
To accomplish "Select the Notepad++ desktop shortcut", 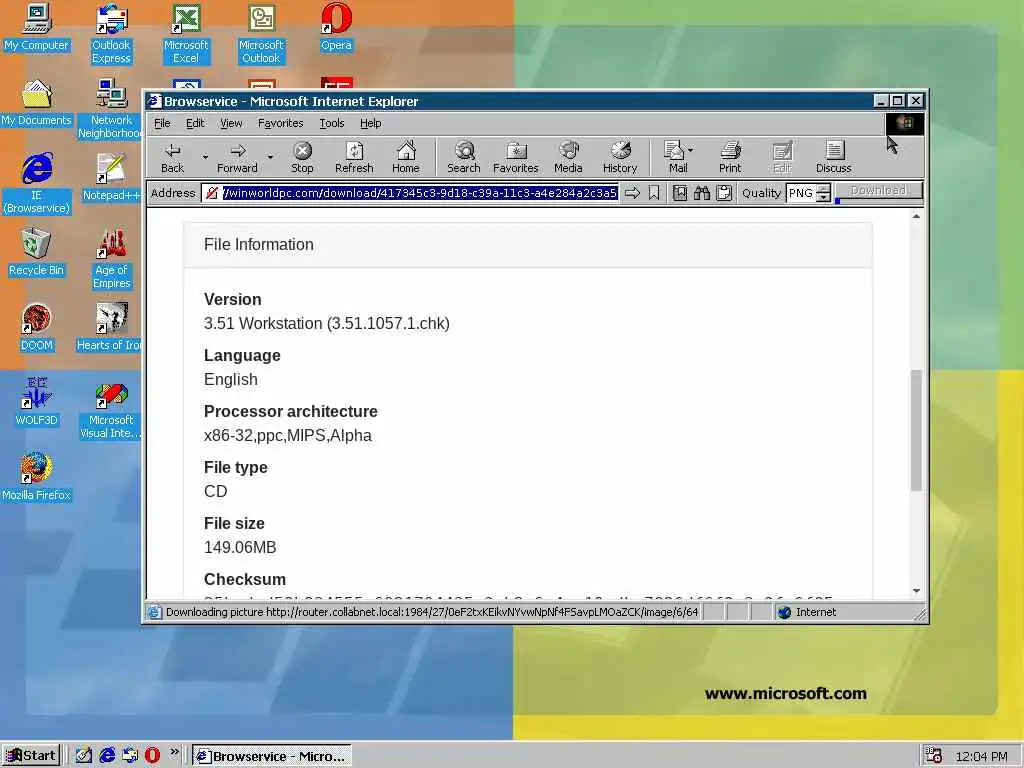I will pos(111,178).
